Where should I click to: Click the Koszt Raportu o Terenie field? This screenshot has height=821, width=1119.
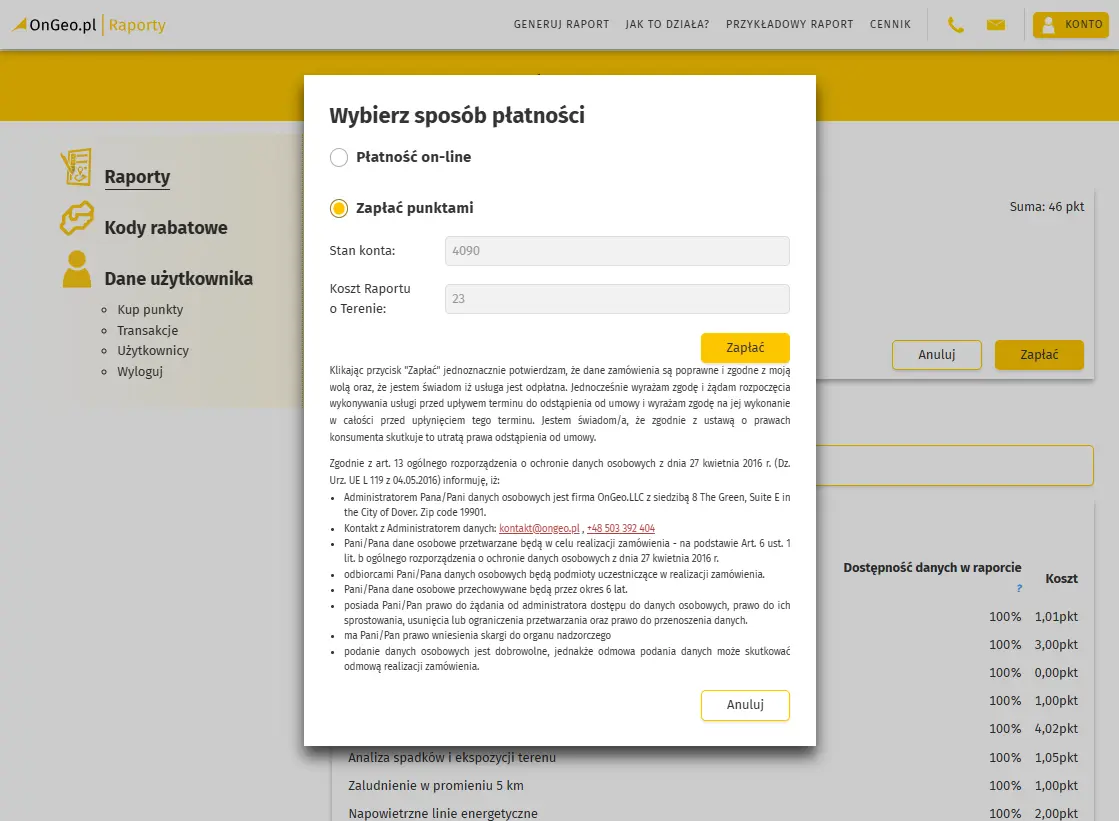pyautogui.click(x=617, y=299)
